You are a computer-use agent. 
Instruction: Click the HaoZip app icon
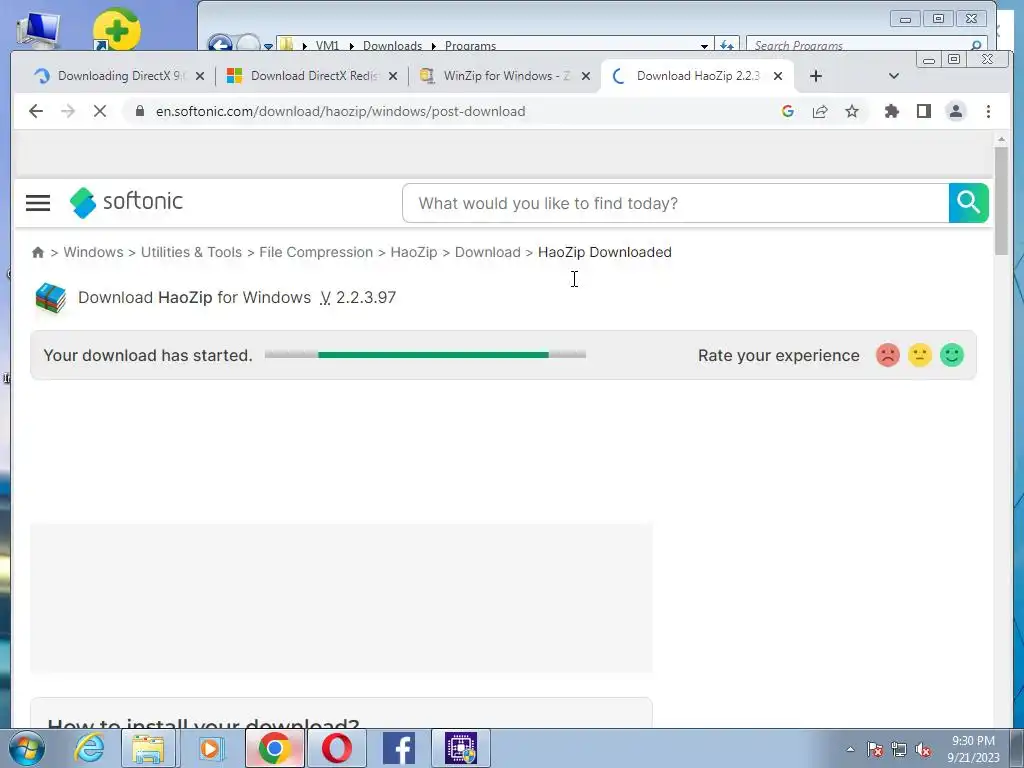tap(51, 298)
